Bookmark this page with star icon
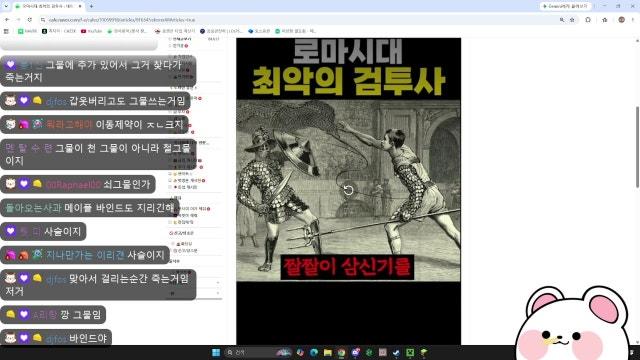The width and height of the screenshot is (640, 360). 572,20
